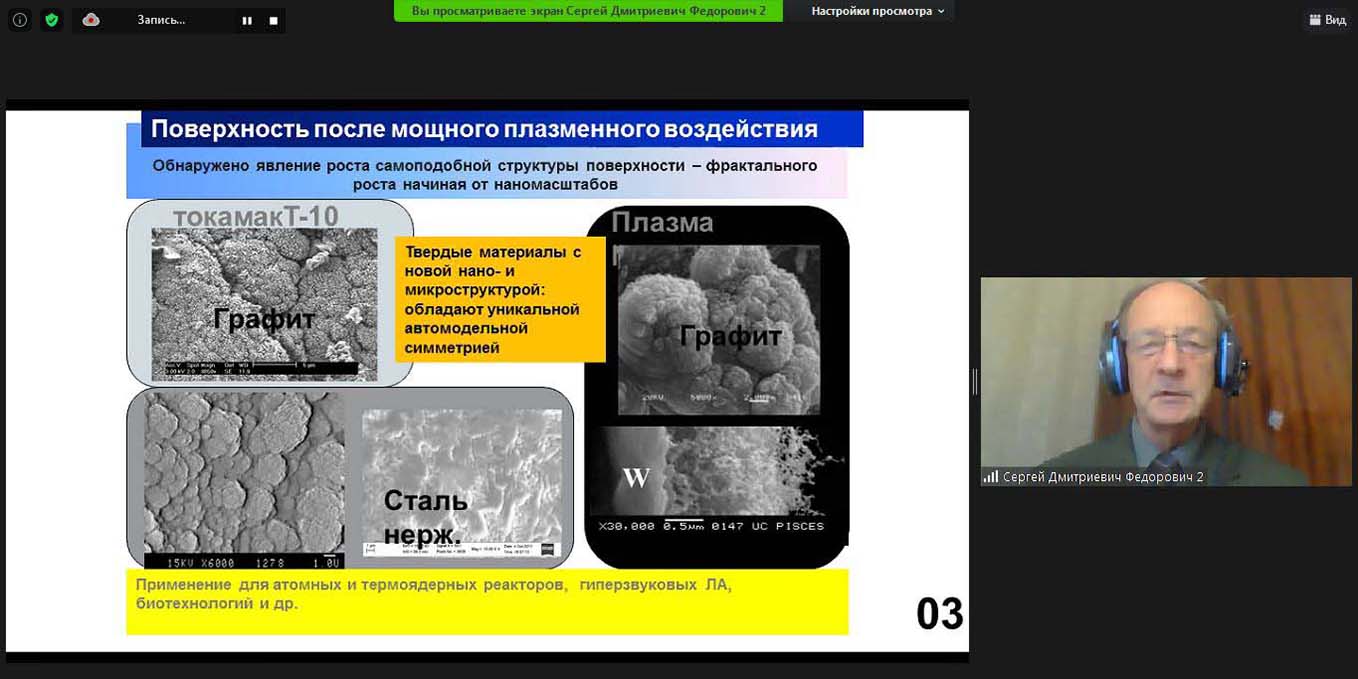This screenshot has width=1358, height=679.
Task: Open the 'Вид' view layout menu
Action: click(1328, 20)
